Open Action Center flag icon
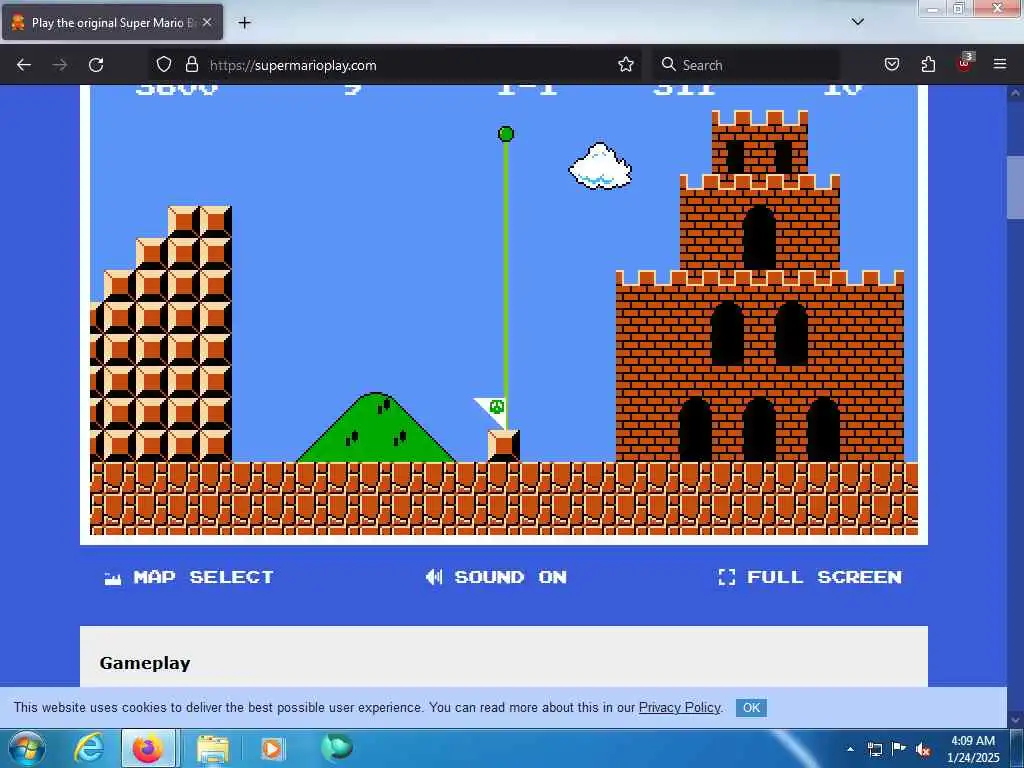The width and height of the screenshot is (1024, 768). pyautogui.click(x=899, y=749)
